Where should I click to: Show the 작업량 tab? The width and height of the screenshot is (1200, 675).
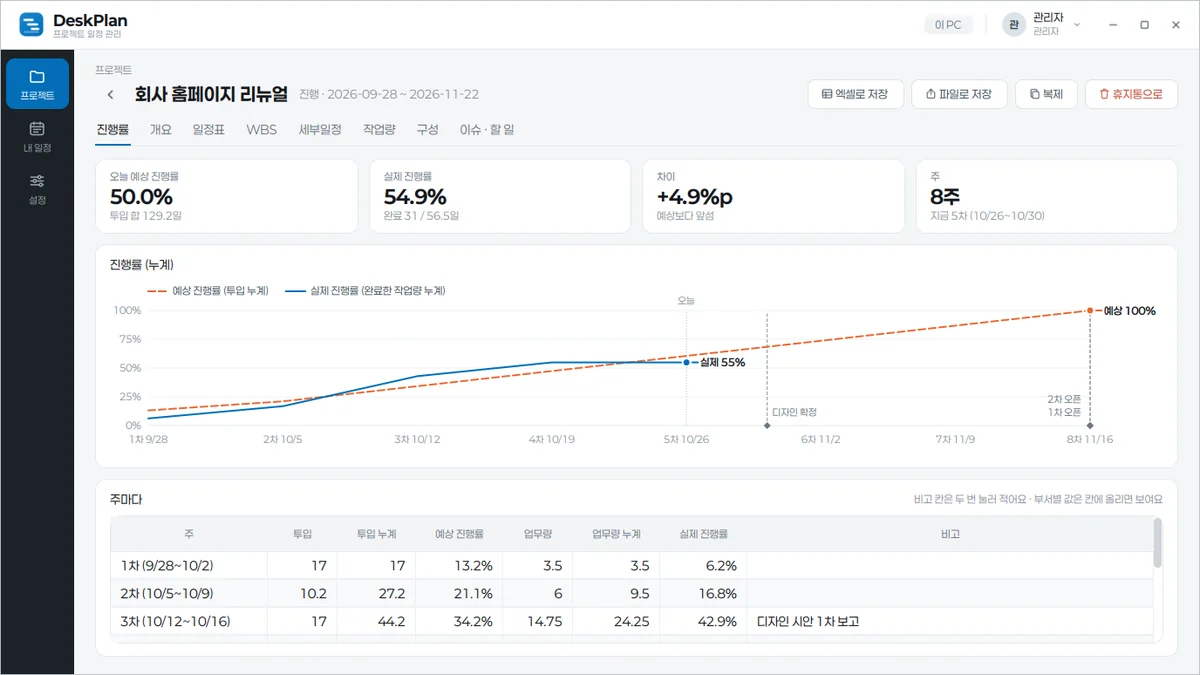point(379,130)
